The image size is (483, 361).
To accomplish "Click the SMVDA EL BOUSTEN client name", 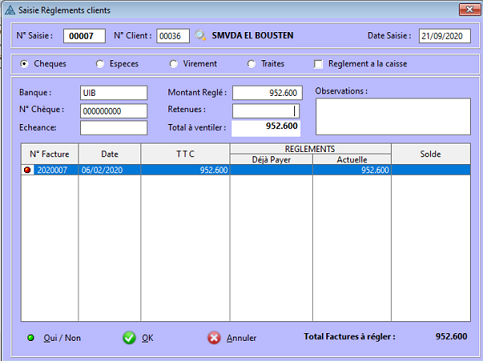I will point(253,35).
